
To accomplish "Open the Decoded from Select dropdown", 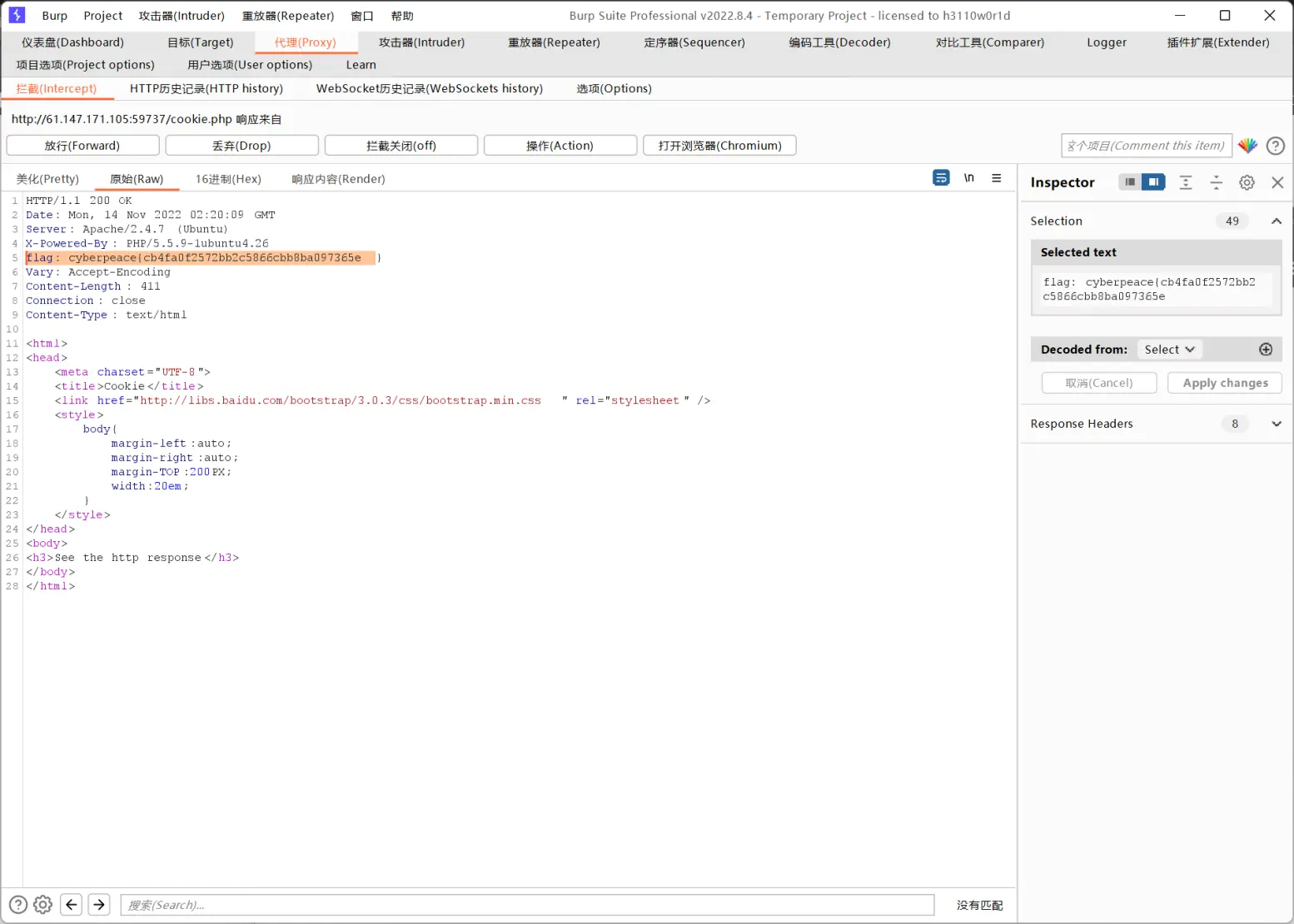I will pos(1169,350).
